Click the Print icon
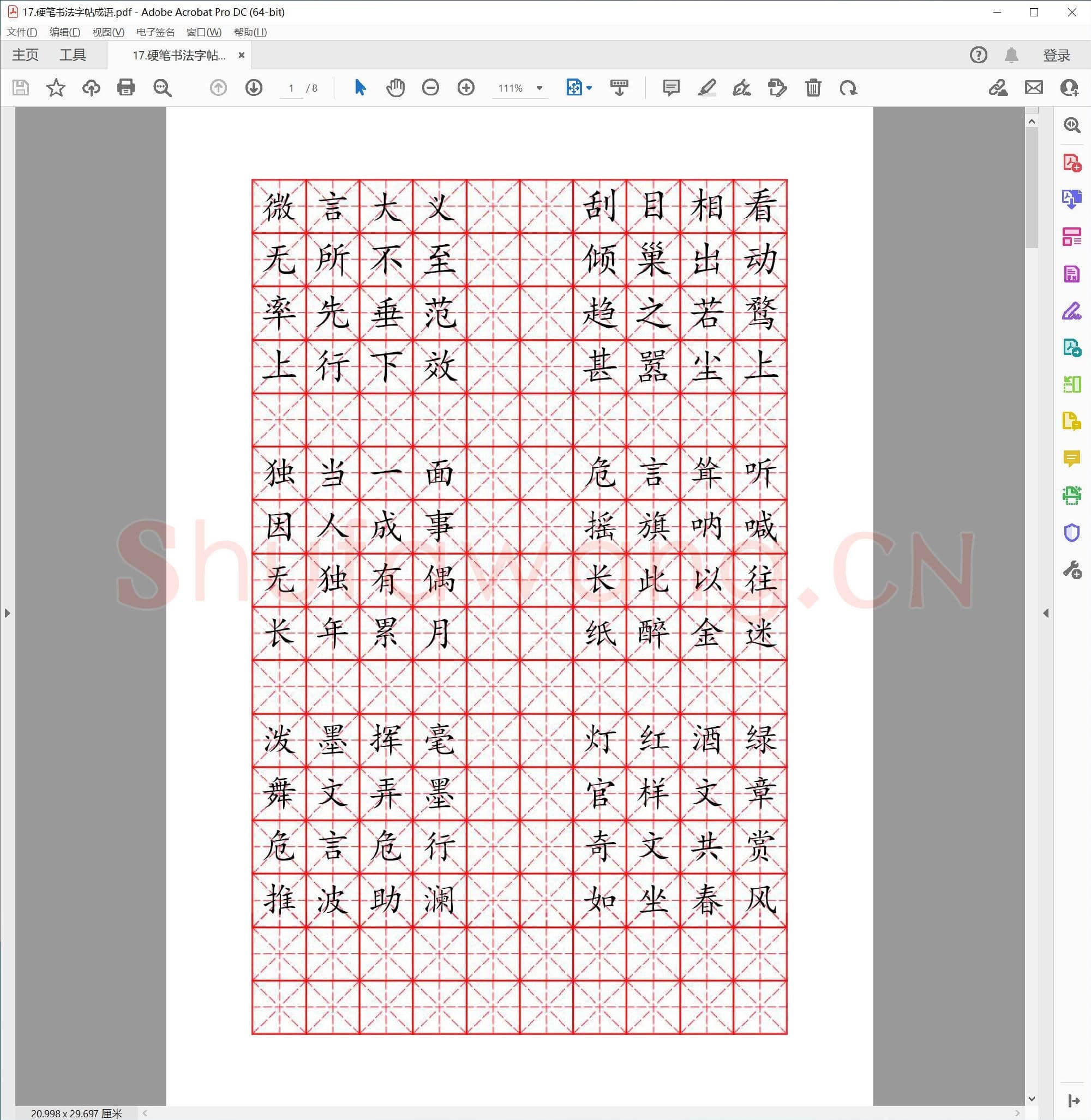The height and width of the screenshot is (1120, 1091). tap(126, 88)
